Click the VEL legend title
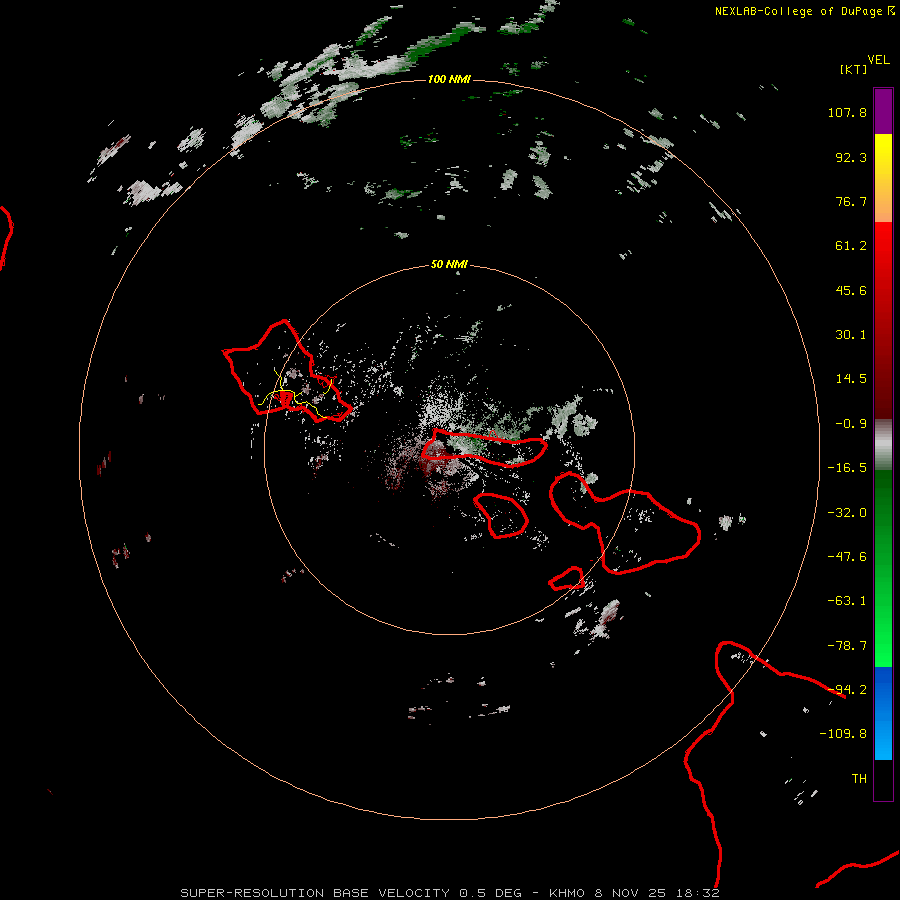 coord(878,60)
